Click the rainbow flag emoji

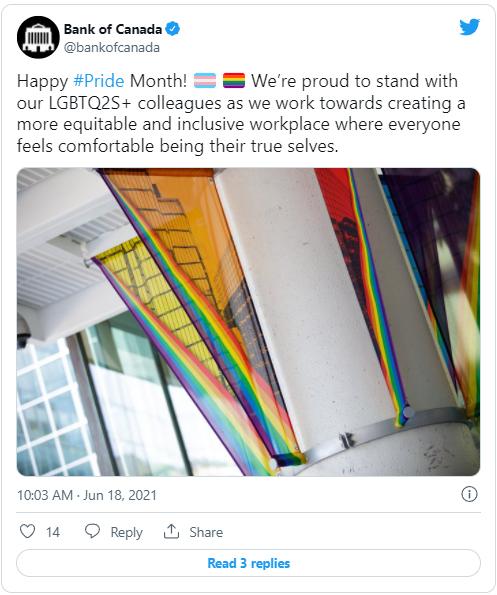coord(234,81)
